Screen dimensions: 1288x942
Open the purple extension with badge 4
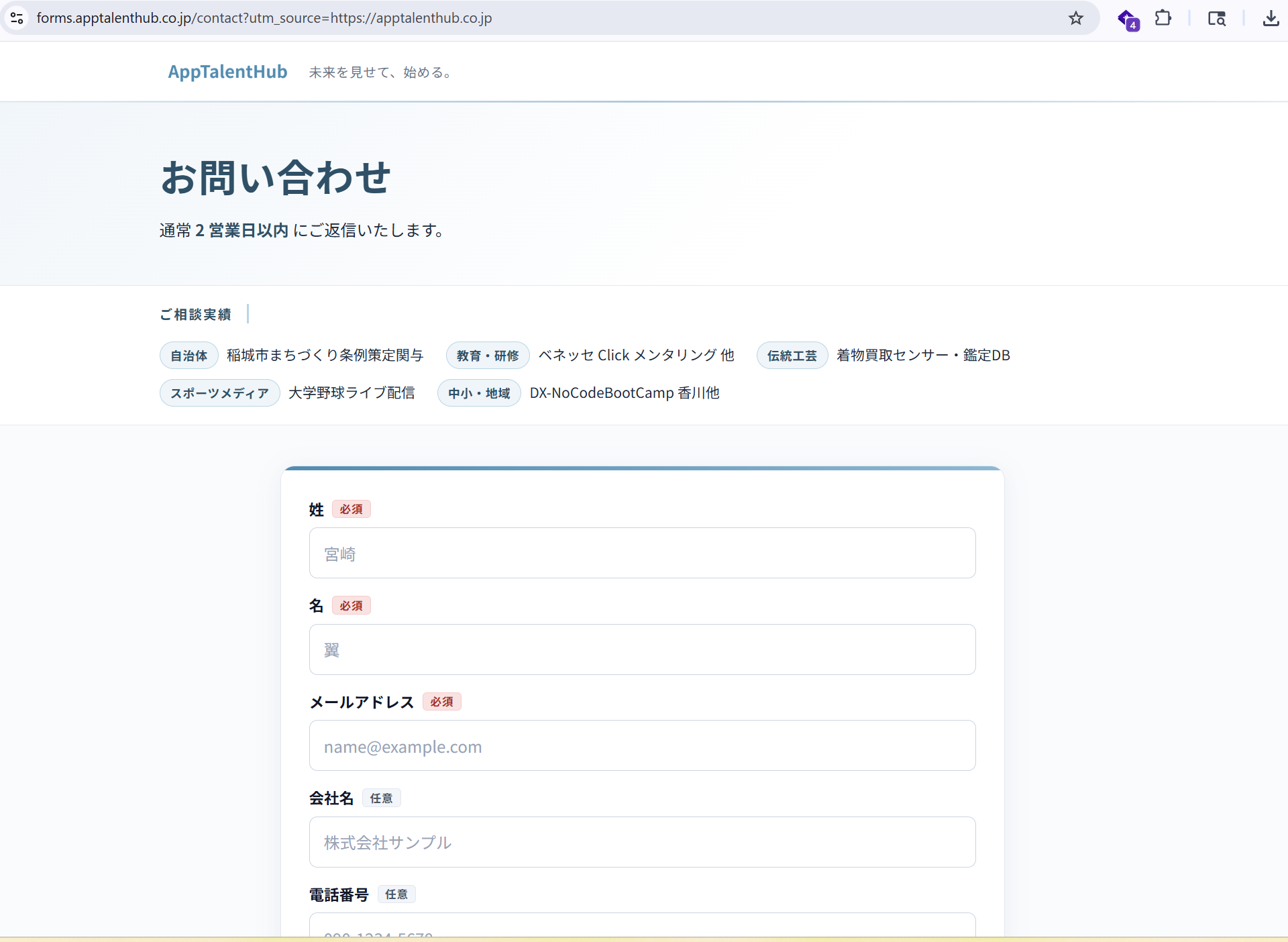click(1128, 19)
